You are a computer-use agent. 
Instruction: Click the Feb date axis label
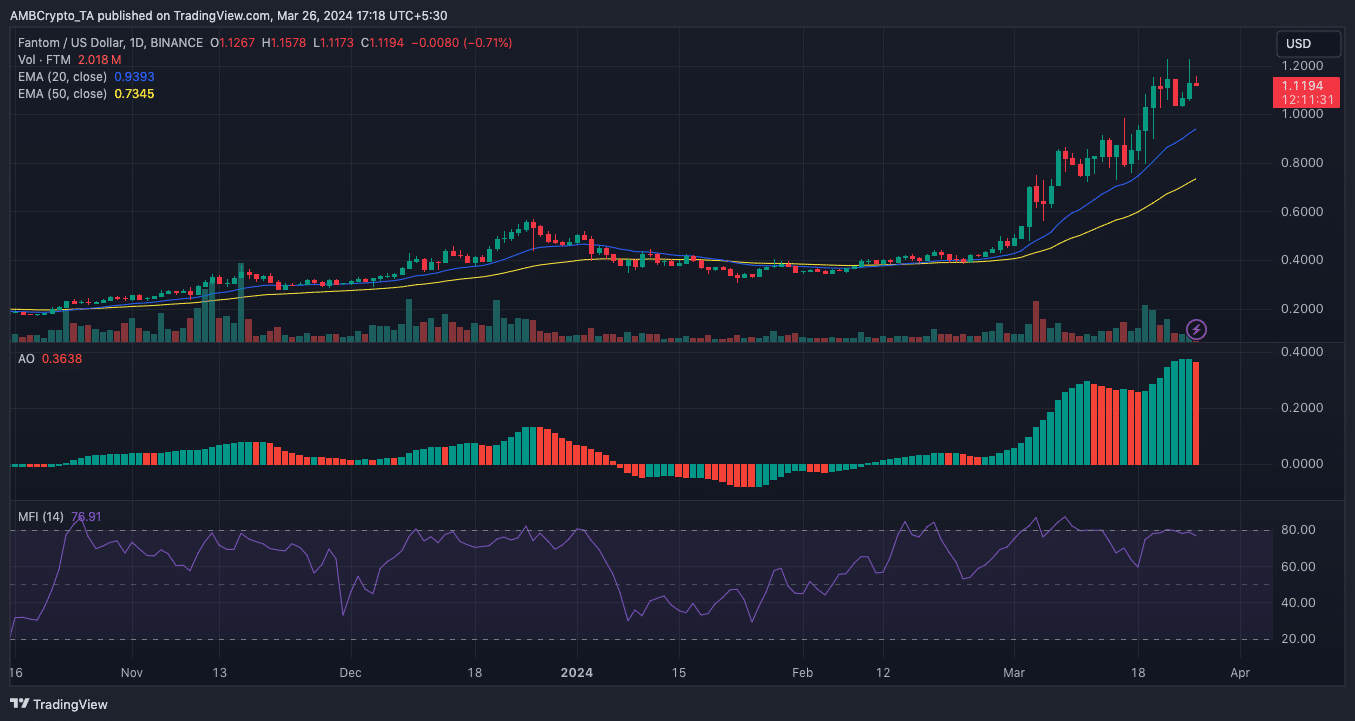point(801,673)
